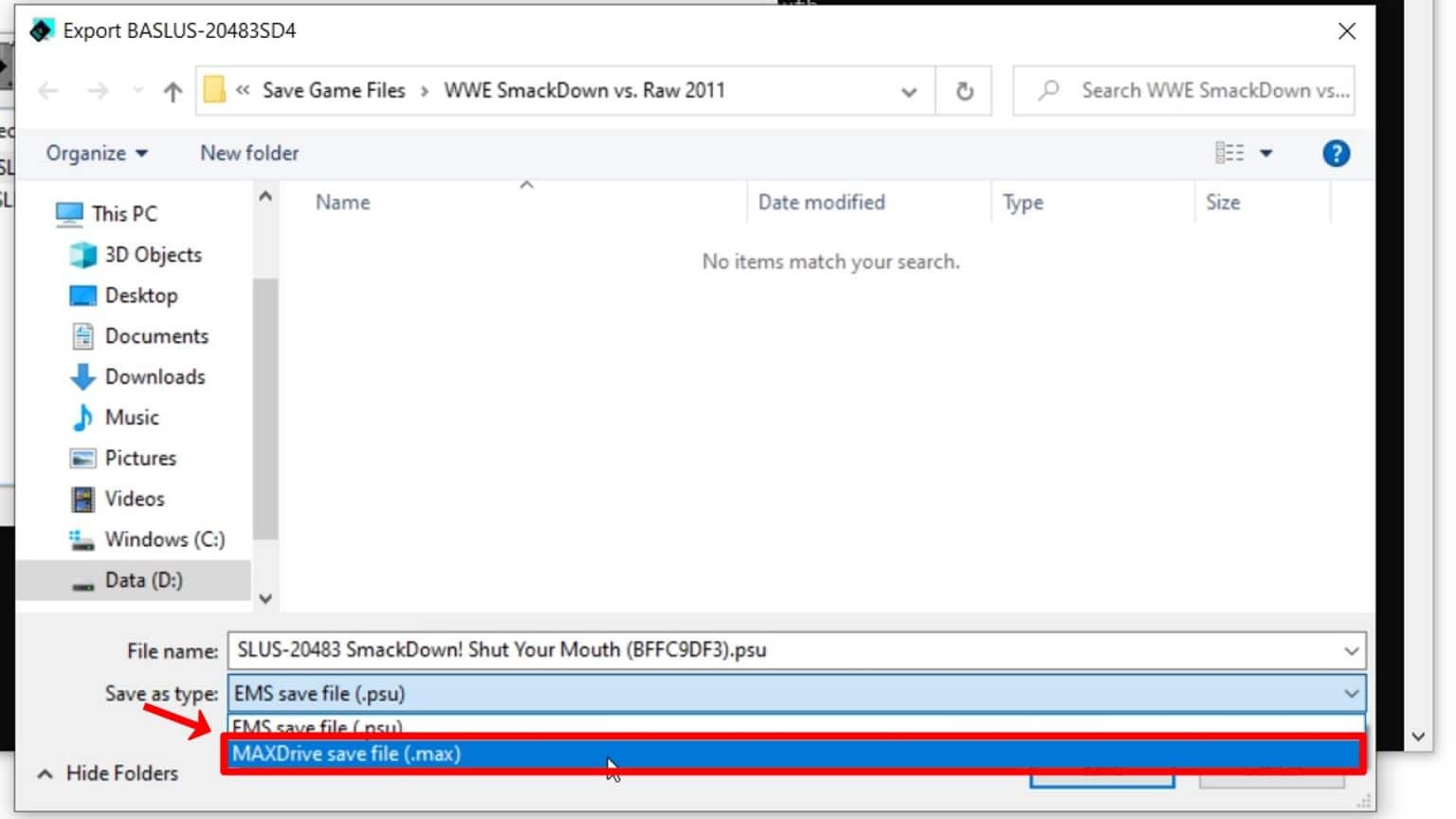This screenshot has height=819, width=1456.
Task: Open the Help button
Action: click(x=1336, y=153)
